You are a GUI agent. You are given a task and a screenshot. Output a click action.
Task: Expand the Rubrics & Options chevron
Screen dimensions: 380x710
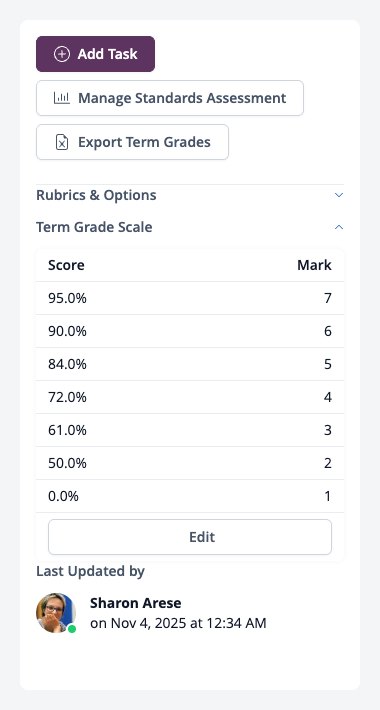(x=339, y=195)
